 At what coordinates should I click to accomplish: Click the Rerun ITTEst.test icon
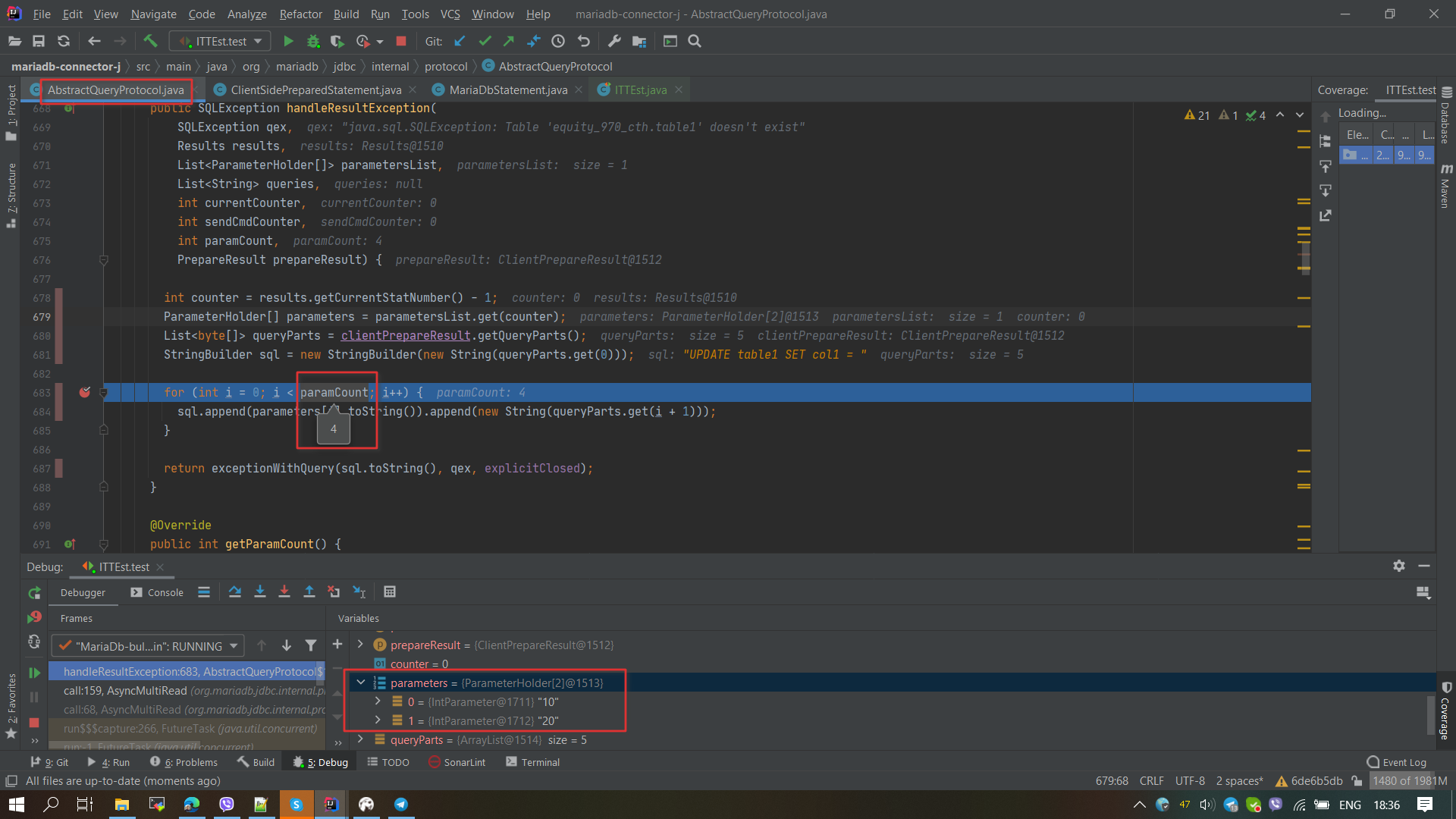34,593
